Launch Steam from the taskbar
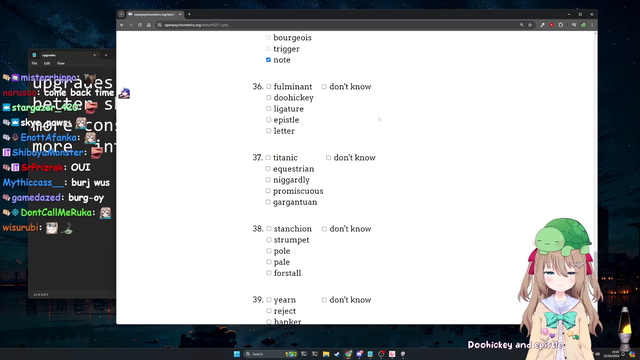The image size is (640, 360). point(337,354)
